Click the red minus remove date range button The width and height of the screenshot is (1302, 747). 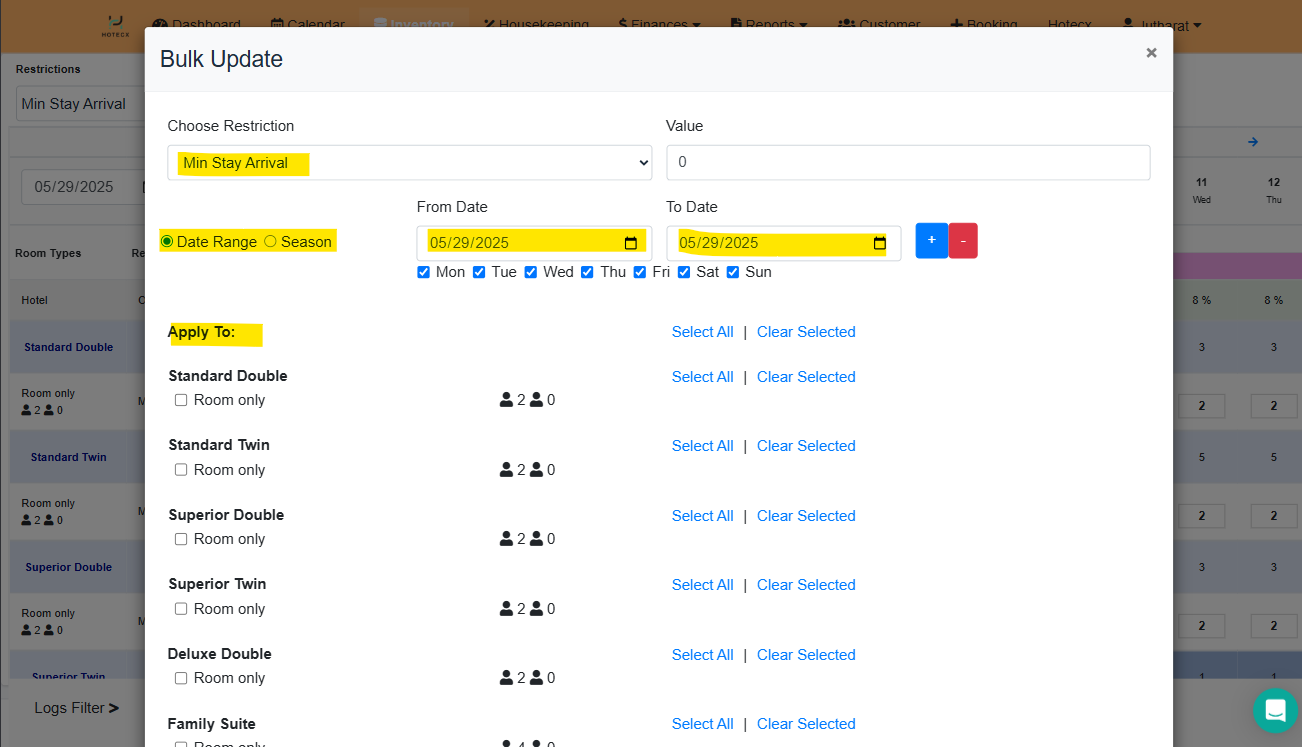(x=963, y=241)
